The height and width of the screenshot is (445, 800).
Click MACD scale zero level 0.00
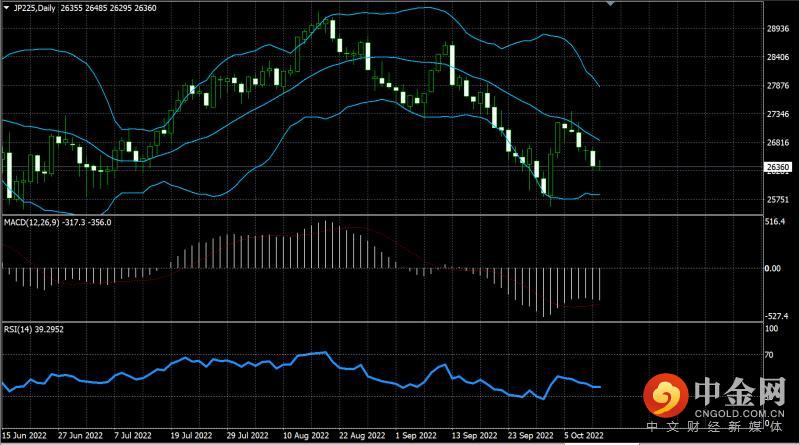point(772,268)
